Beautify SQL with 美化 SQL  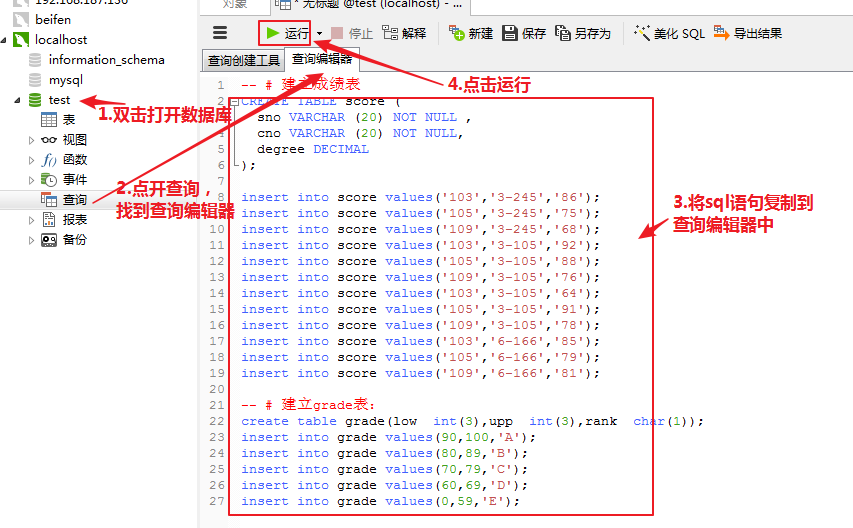pyautogui.click(x=670, y=33)
